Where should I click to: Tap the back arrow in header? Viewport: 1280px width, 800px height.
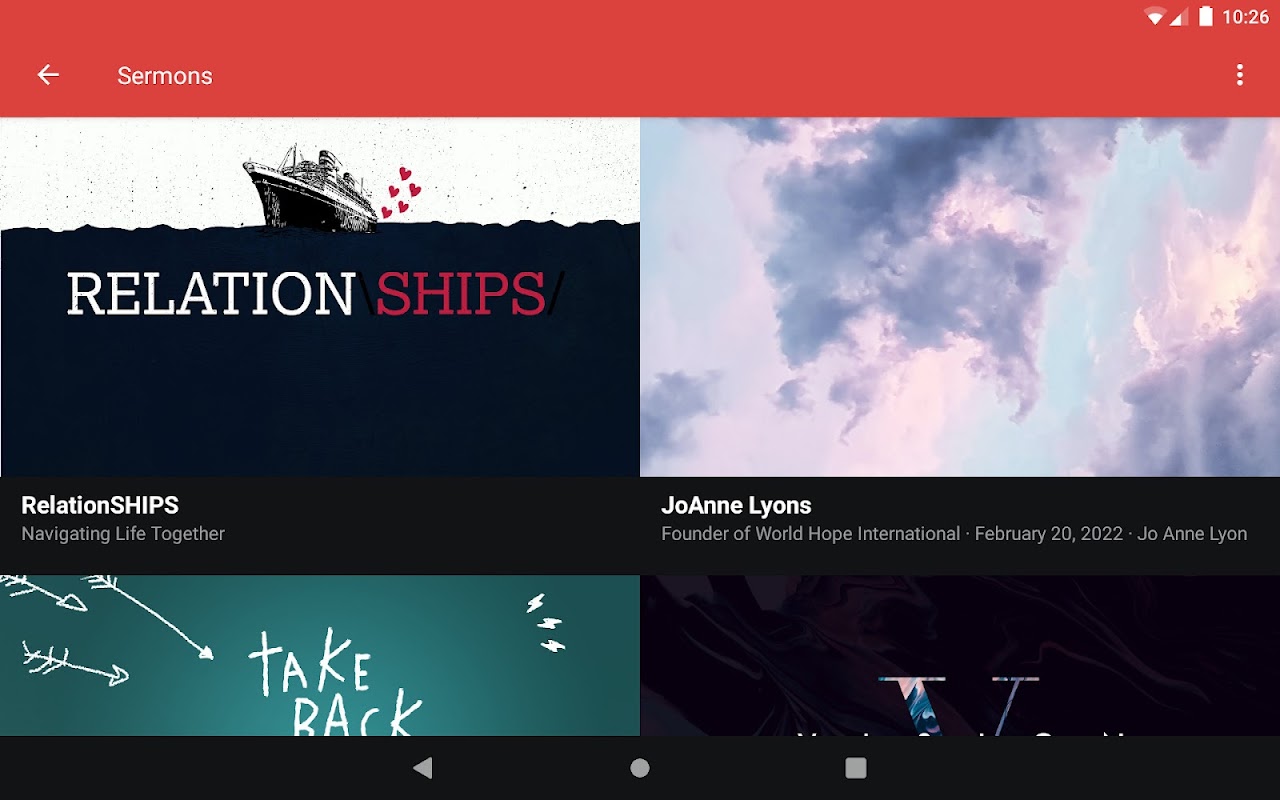click(48, 75)
